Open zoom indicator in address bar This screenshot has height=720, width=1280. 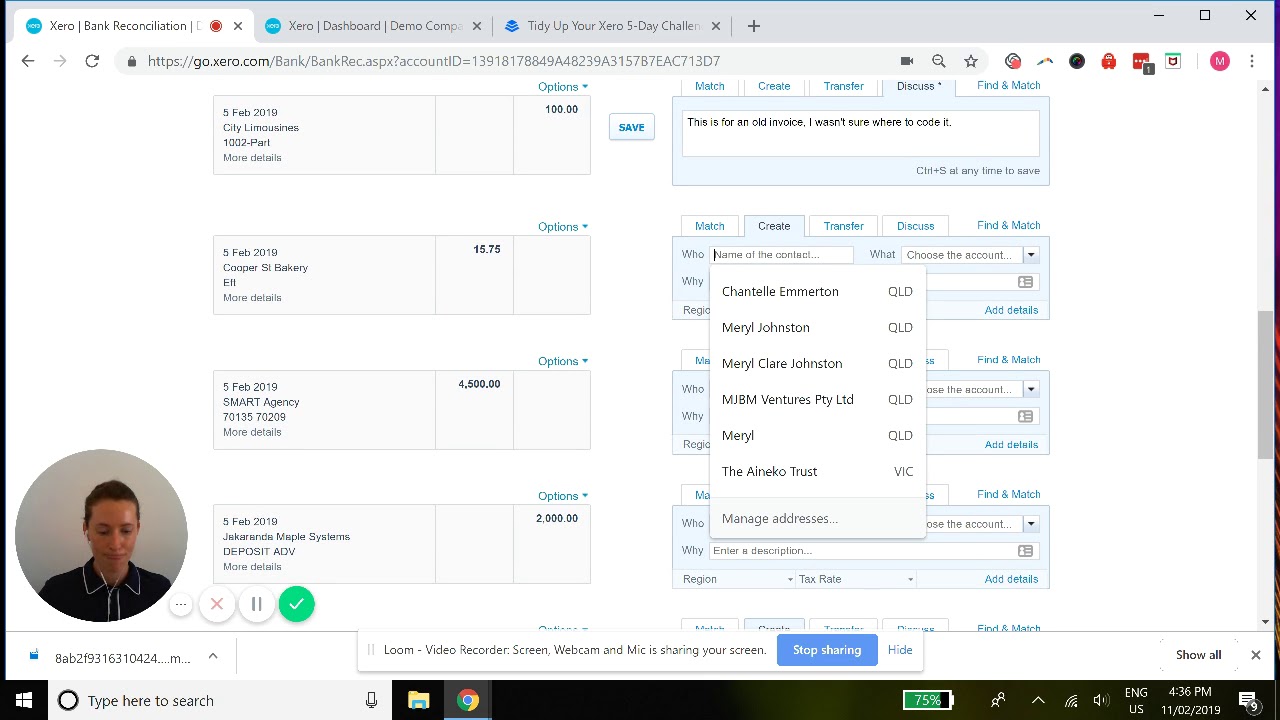tap(939, 61)
